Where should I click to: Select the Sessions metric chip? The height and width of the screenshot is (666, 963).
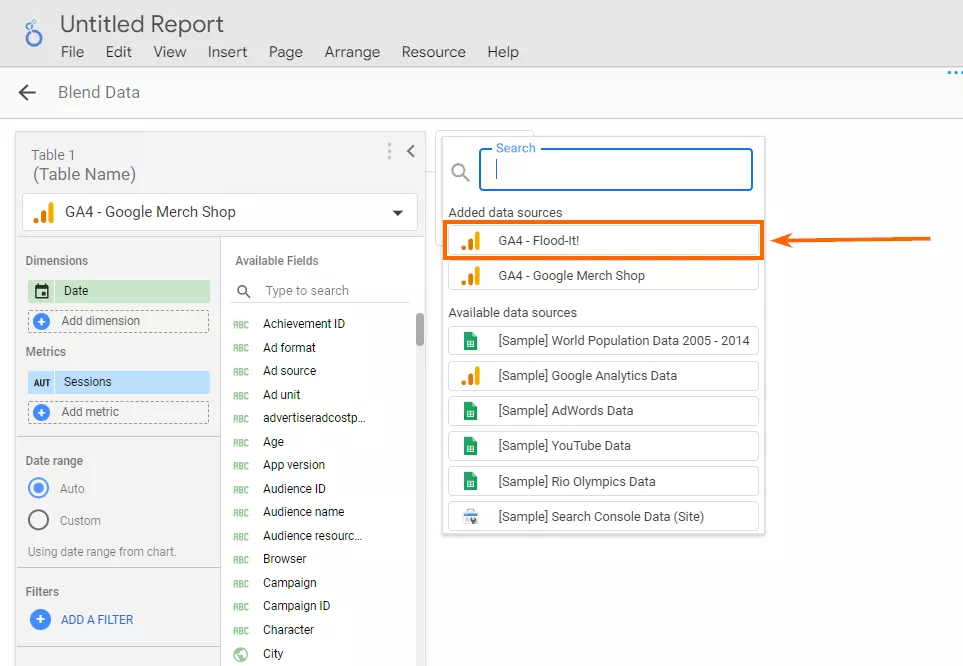coord(119,382)
